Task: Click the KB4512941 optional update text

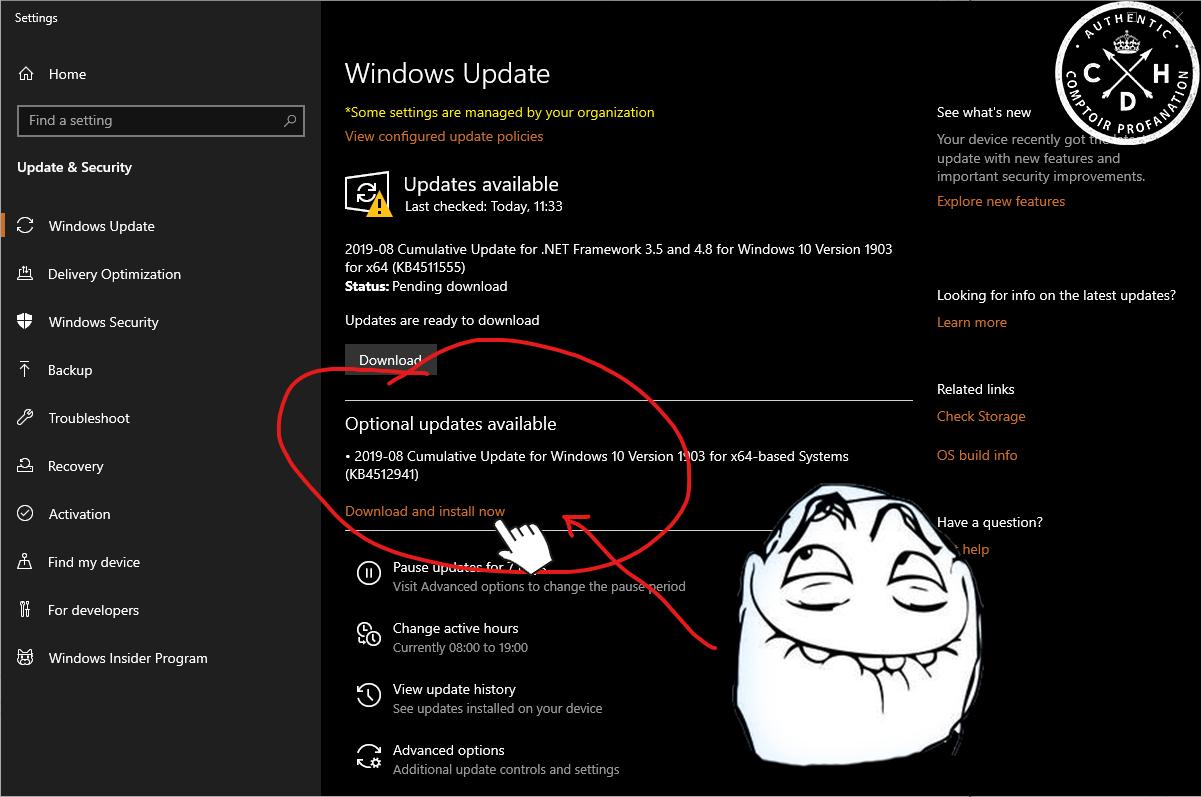Action: pos(597,465)
